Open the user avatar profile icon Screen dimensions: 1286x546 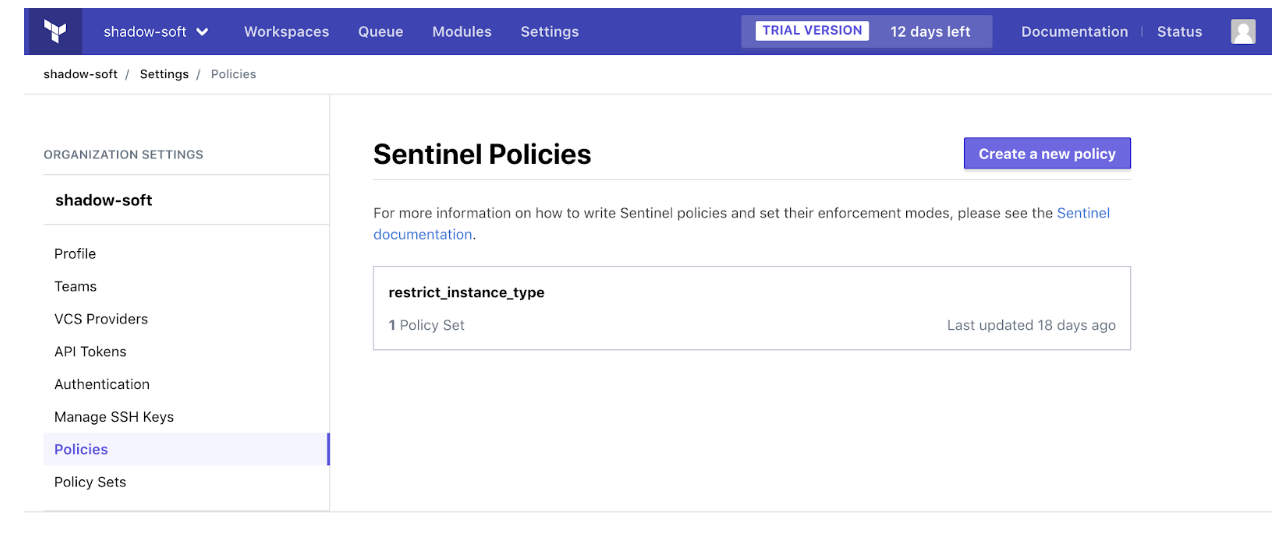[1243, 32]
